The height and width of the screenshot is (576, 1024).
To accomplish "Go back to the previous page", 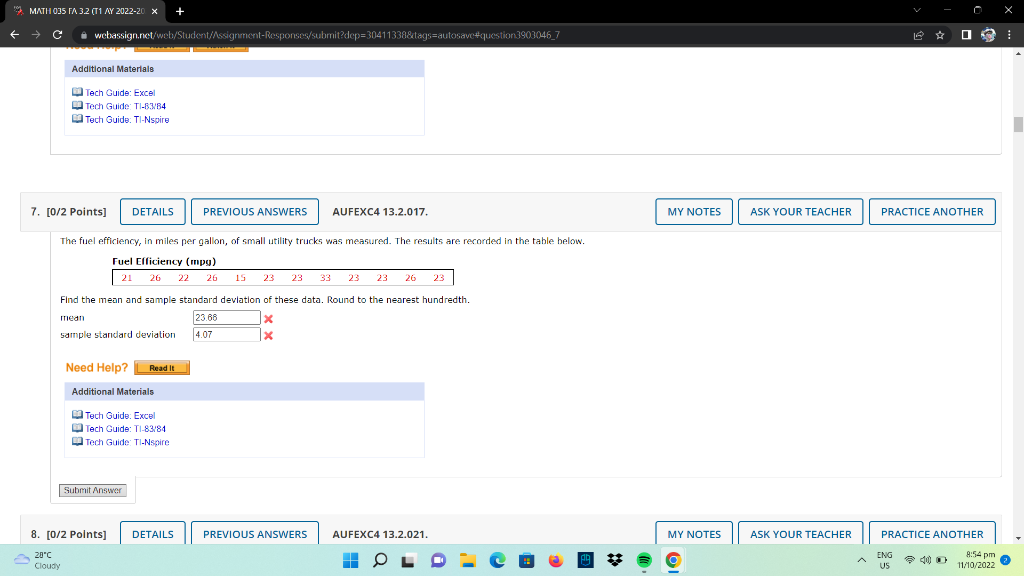I will click(14, 35).
